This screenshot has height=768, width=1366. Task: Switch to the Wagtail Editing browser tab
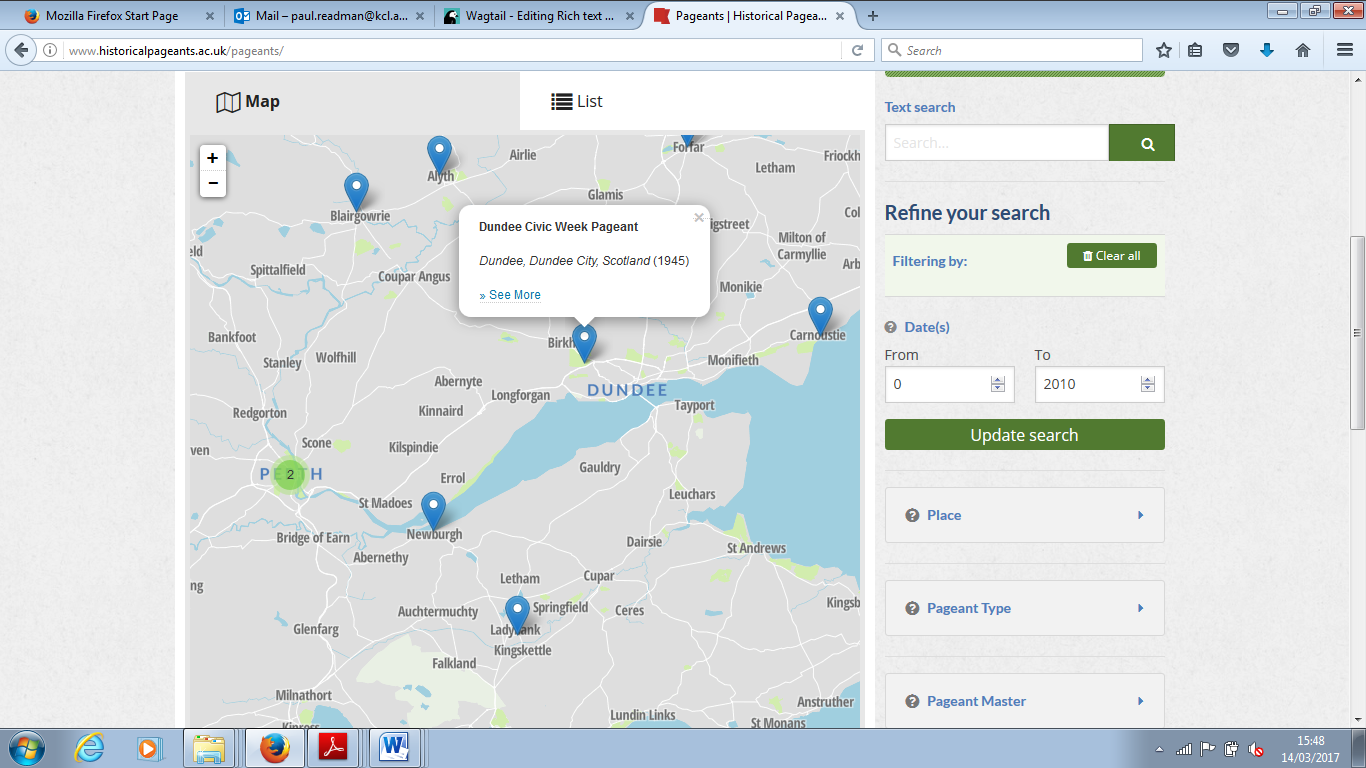click(x=540, y=16)
